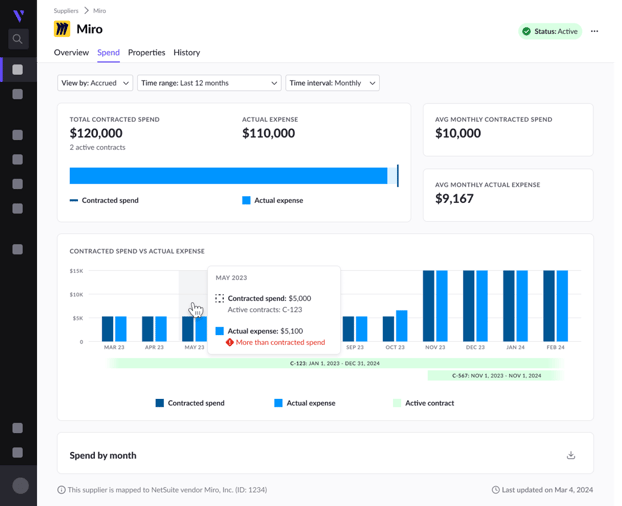Image resolution: width=622 pixels, height=506 pixels.
Task: Click dark blue Contracted spend chart legend swatch
Action: coord(159,403)
